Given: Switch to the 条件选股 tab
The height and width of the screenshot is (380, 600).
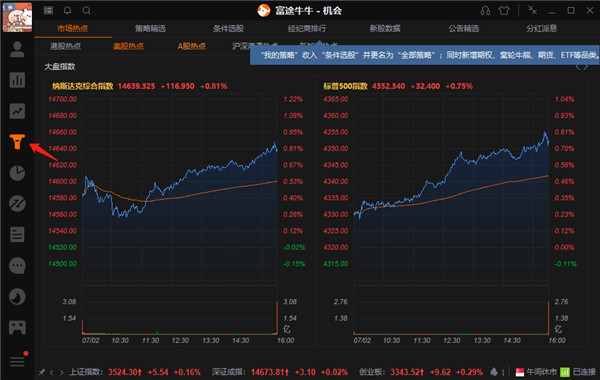Looking at the screenshot, I should tap(228, 28).
